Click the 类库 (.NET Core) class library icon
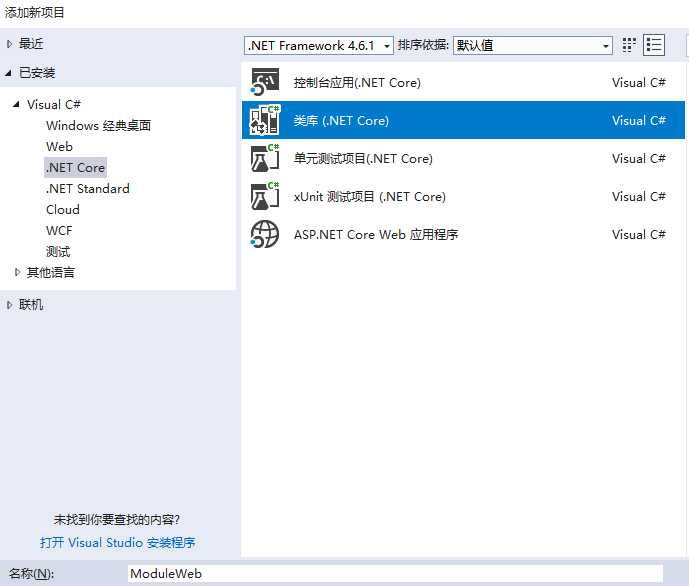689x586 pixels. (265, 120)
